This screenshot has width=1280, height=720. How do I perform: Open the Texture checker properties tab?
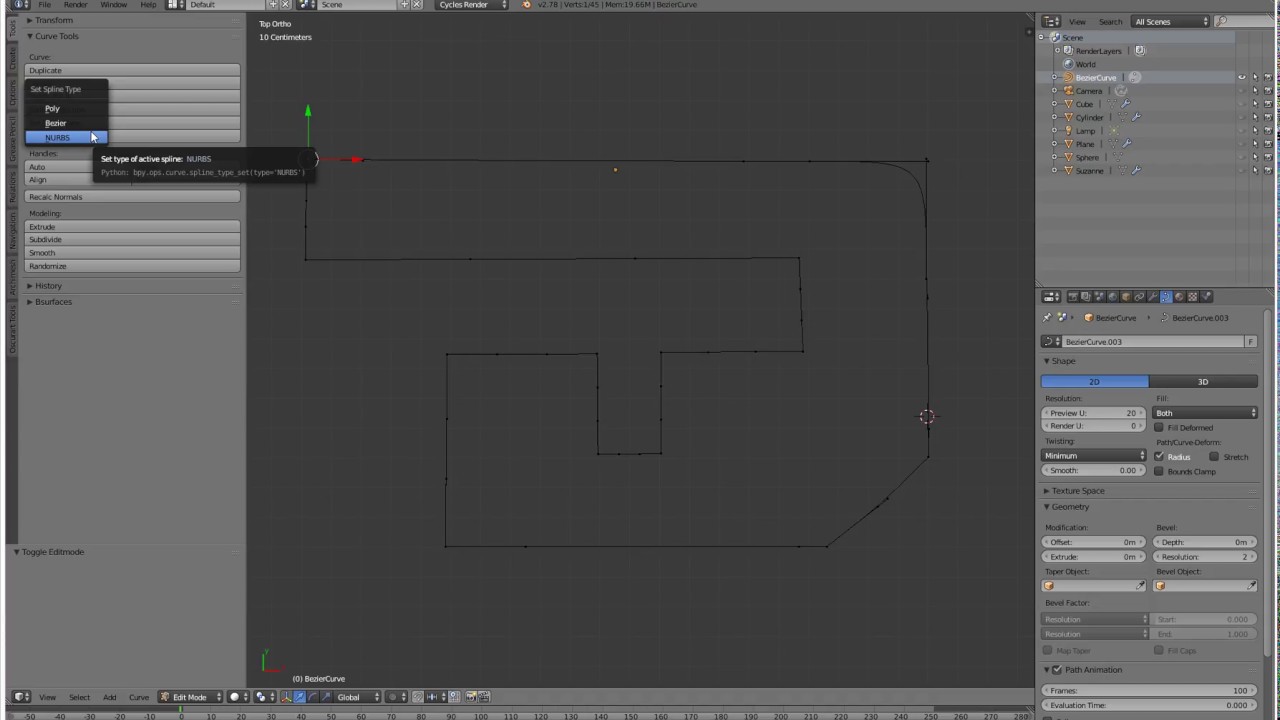(x=1192, y=297)
